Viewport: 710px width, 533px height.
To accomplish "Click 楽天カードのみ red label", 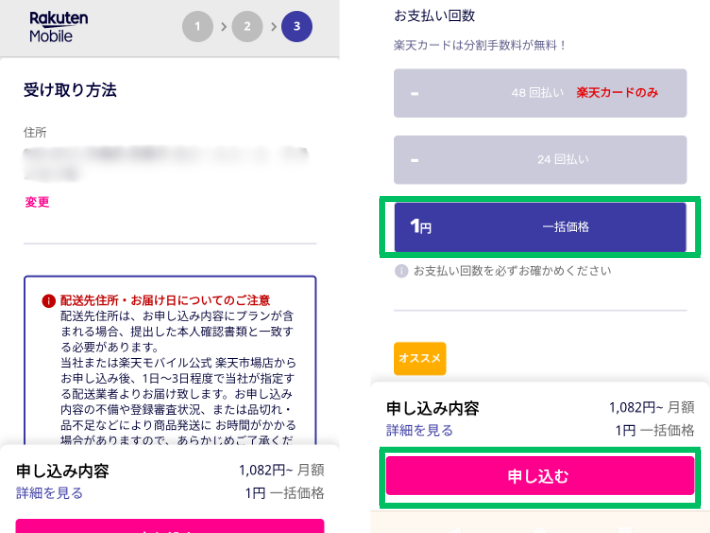I will (617, 93).
